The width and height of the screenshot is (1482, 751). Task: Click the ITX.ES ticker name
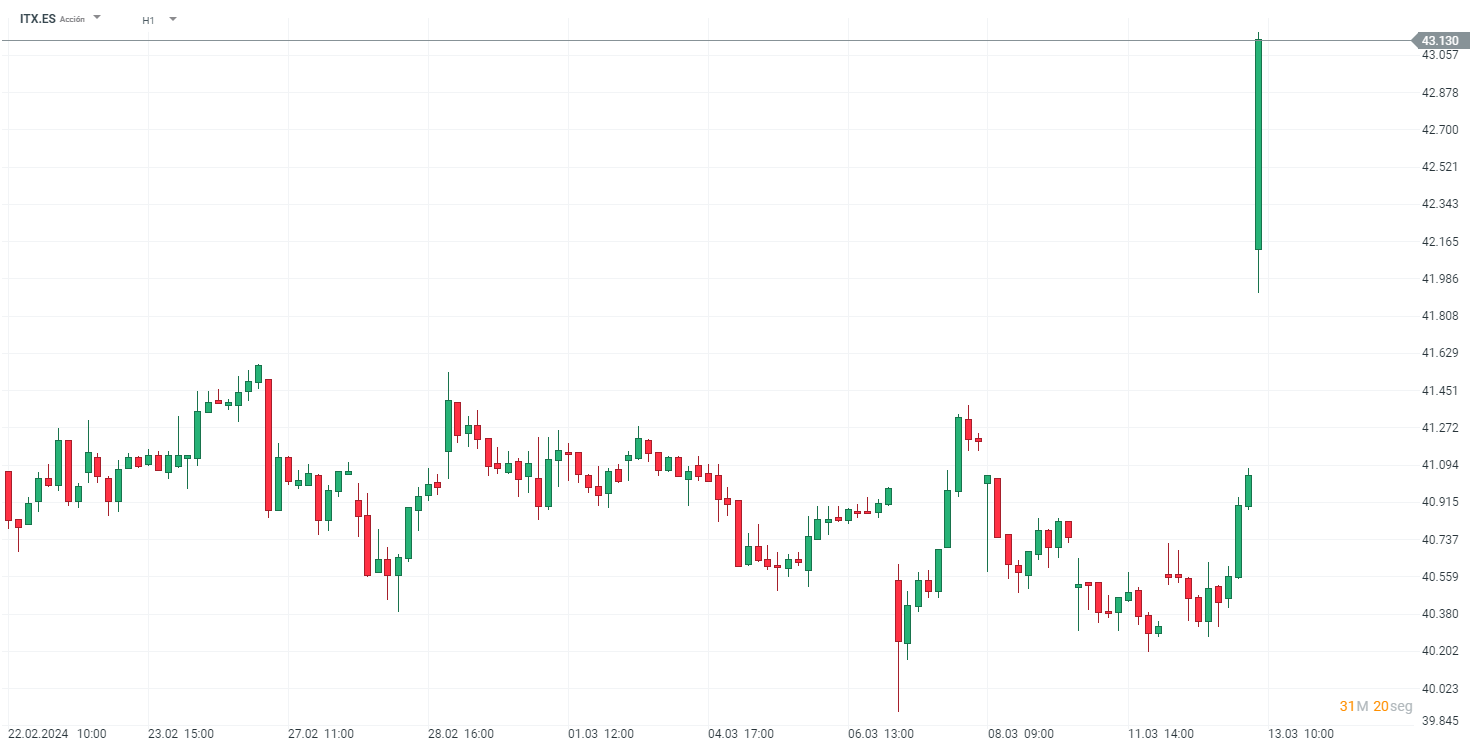click(x=37, y=19)
